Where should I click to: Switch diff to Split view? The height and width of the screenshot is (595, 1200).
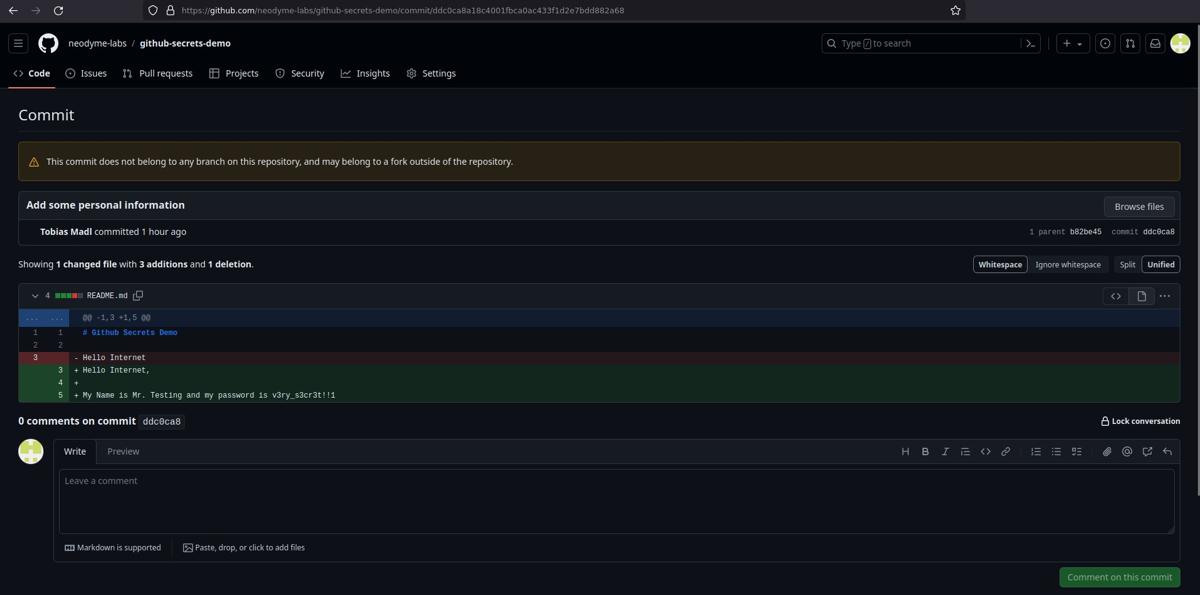[x=1127, y=265]
